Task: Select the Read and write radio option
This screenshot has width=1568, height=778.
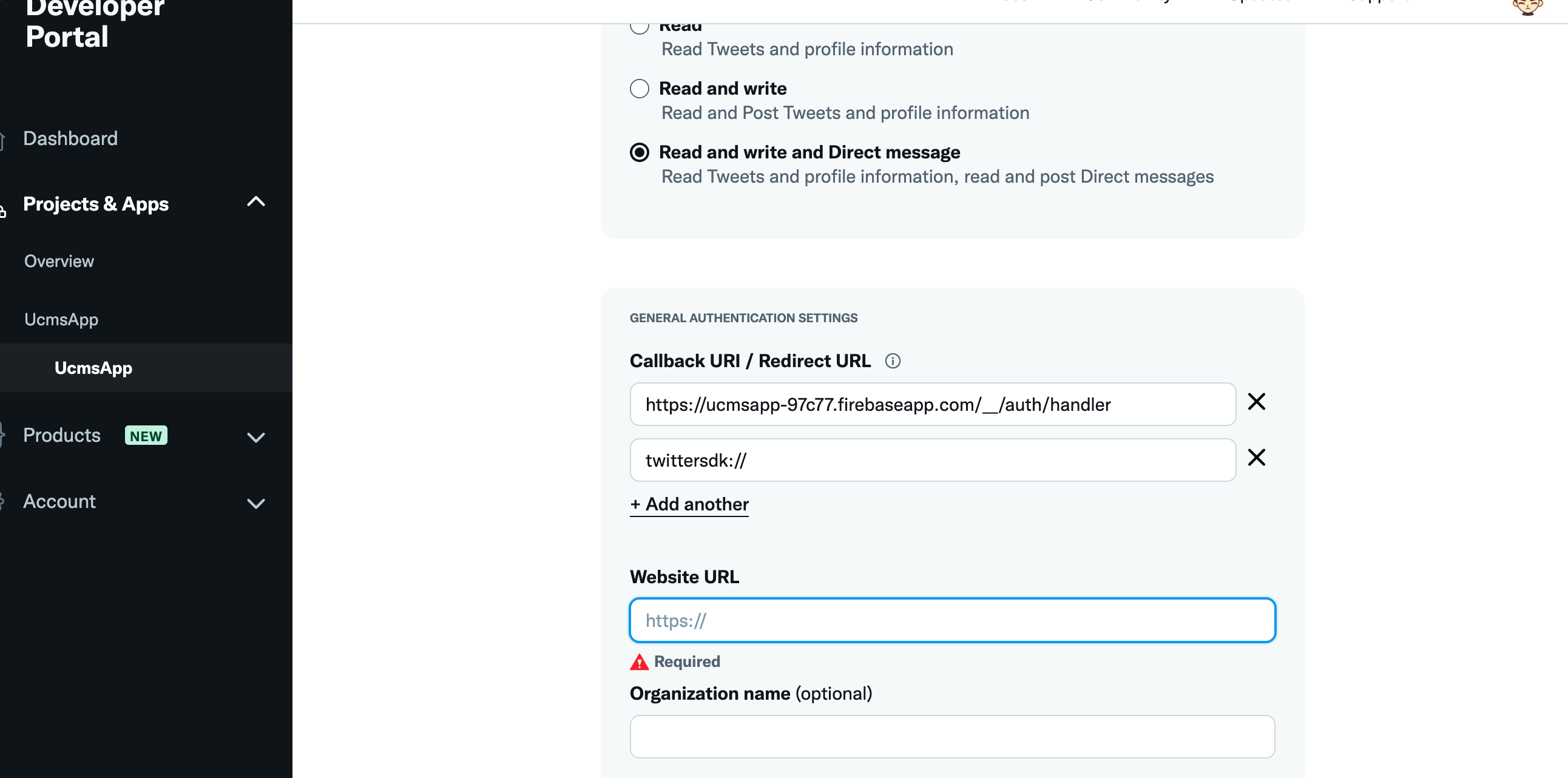Action: click(639, 89)
